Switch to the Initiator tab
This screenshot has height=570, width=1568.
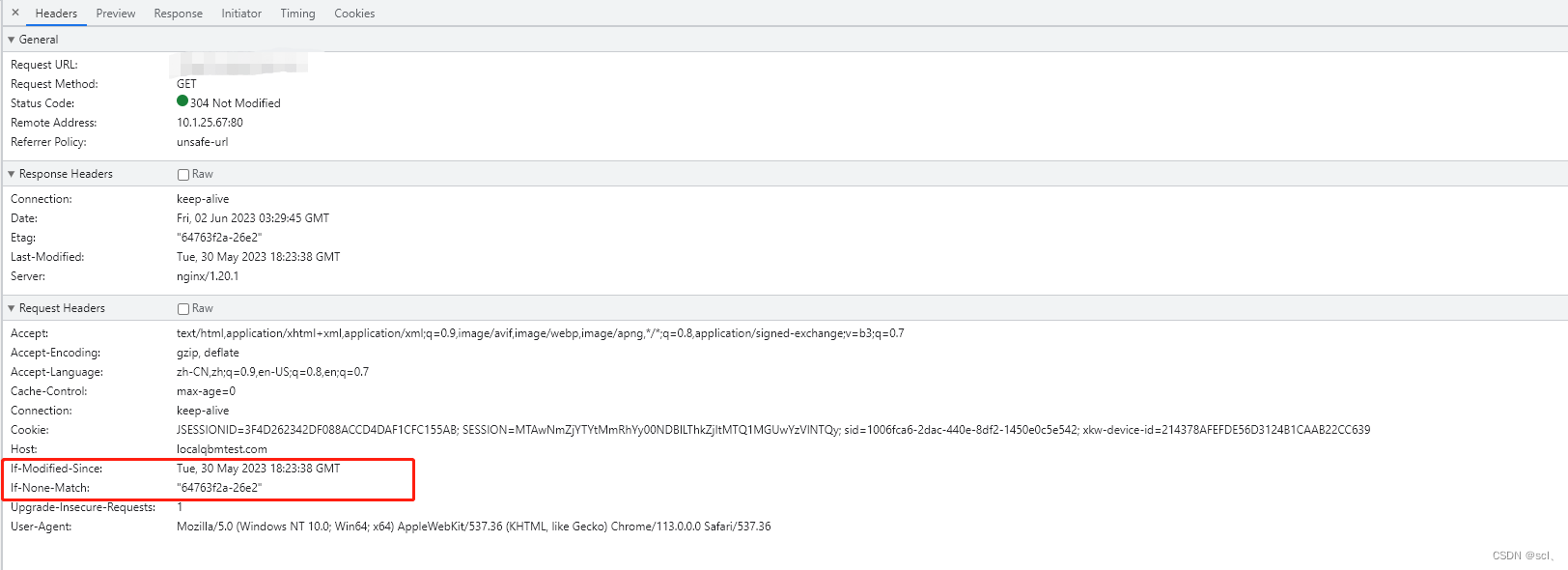click(241, 14)
